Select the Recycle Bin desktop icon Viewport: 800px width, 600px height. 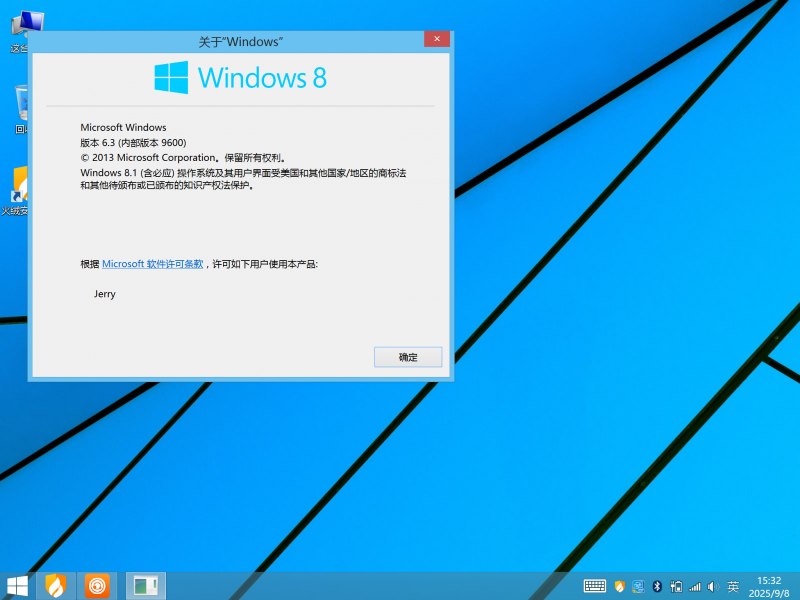pyautogui.click(x=21, y=110)
